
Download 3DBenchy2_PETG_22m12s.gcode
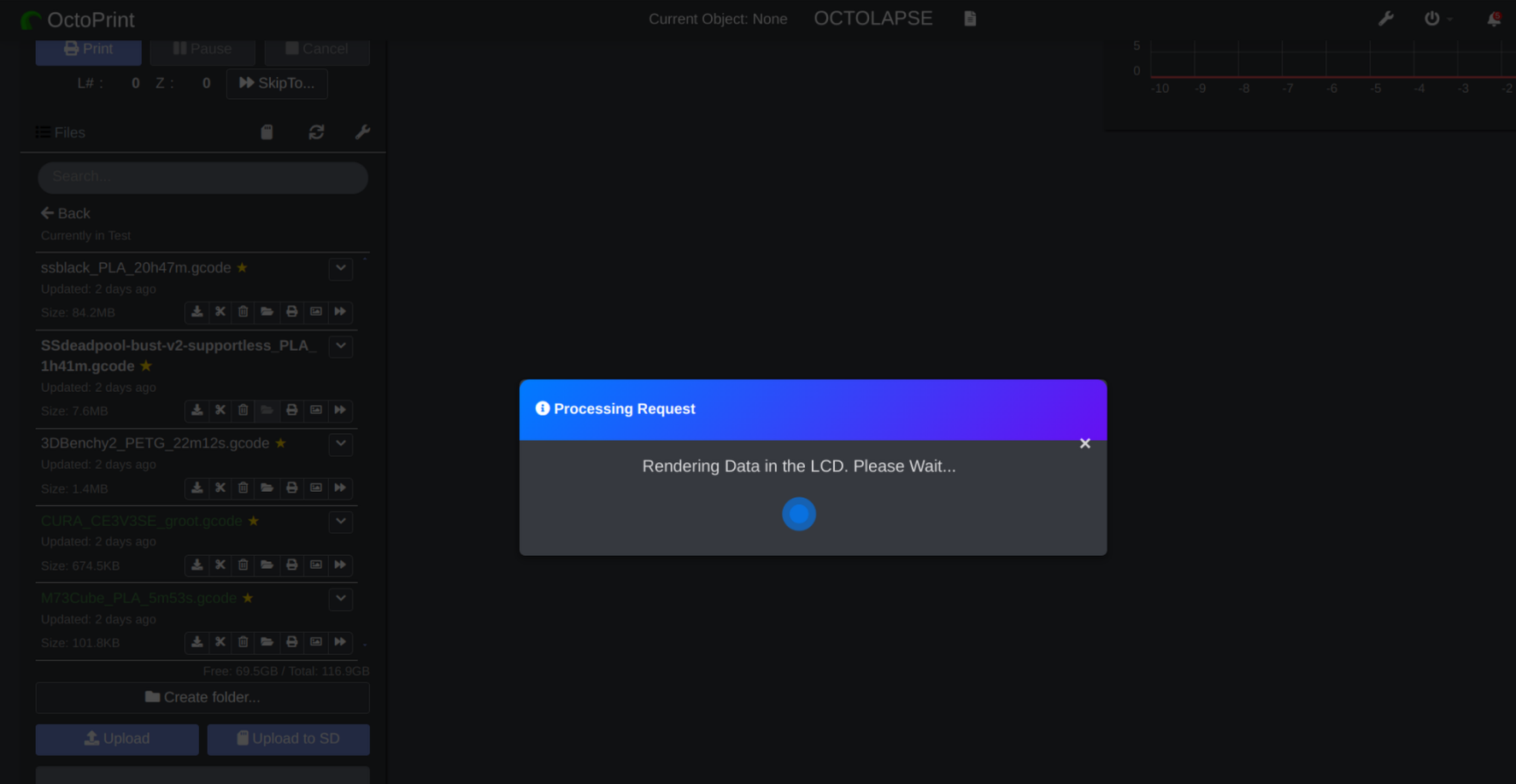(197, 489)
